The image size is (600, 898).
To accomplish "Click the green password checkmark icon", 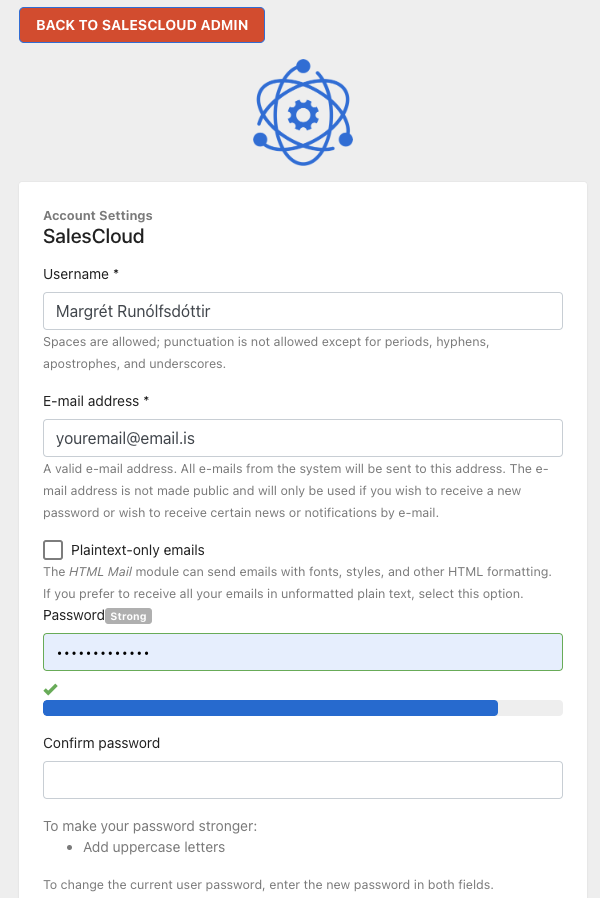I will click(50, 689).
